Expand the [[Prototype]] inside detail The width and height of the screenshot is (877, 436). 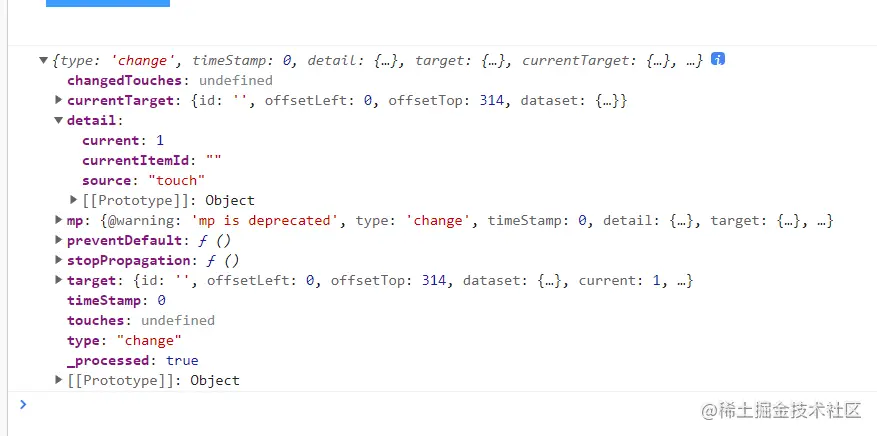click(x=74, y=200)
